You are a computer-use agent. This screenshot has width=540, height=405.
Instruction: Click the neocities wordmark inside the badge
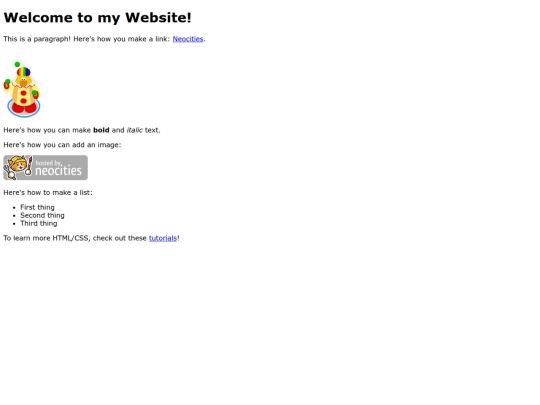58,170
